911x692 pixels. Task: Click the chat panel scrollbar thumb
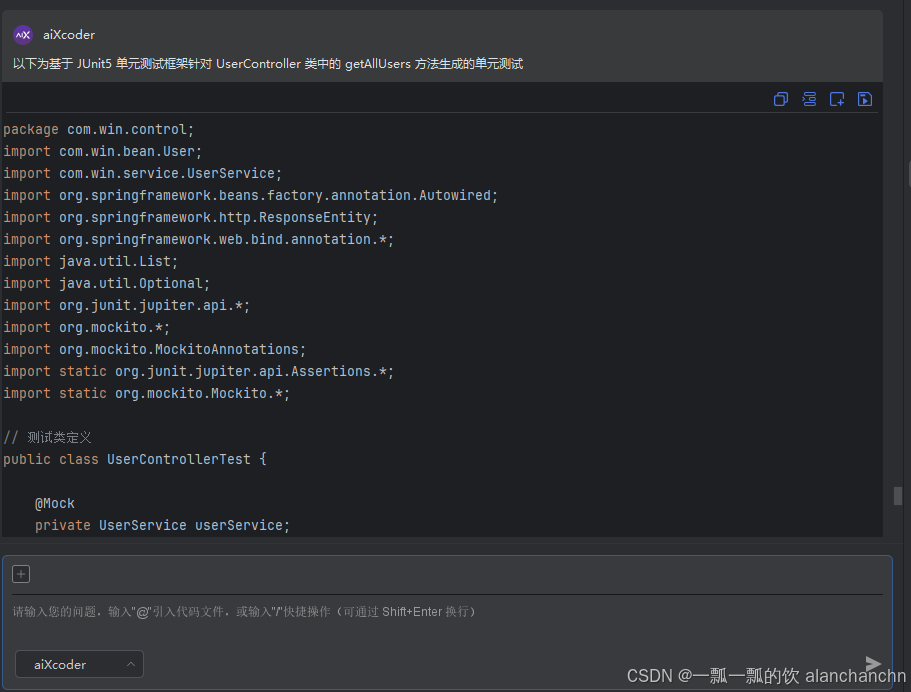(x=898, y=496)
